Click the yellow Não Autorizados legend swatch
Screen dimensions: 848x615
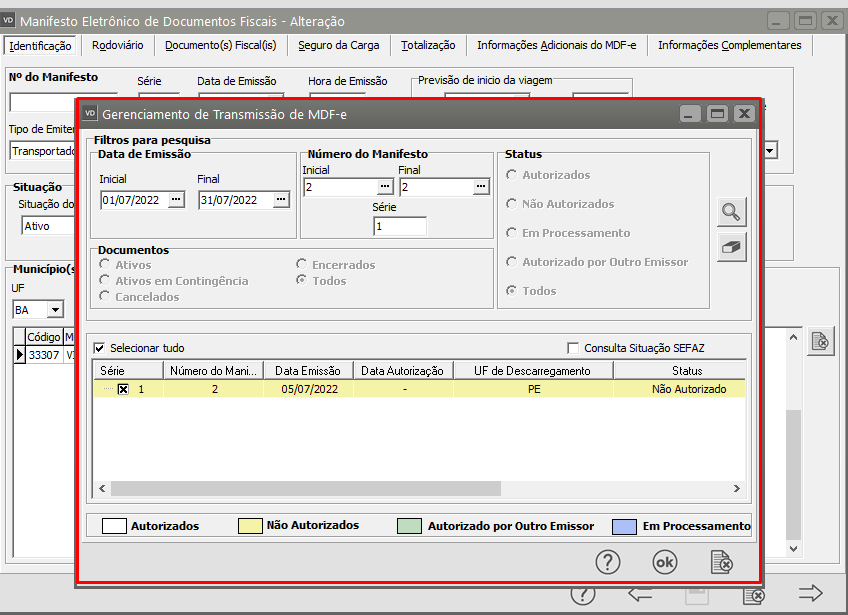pos(248,526)
